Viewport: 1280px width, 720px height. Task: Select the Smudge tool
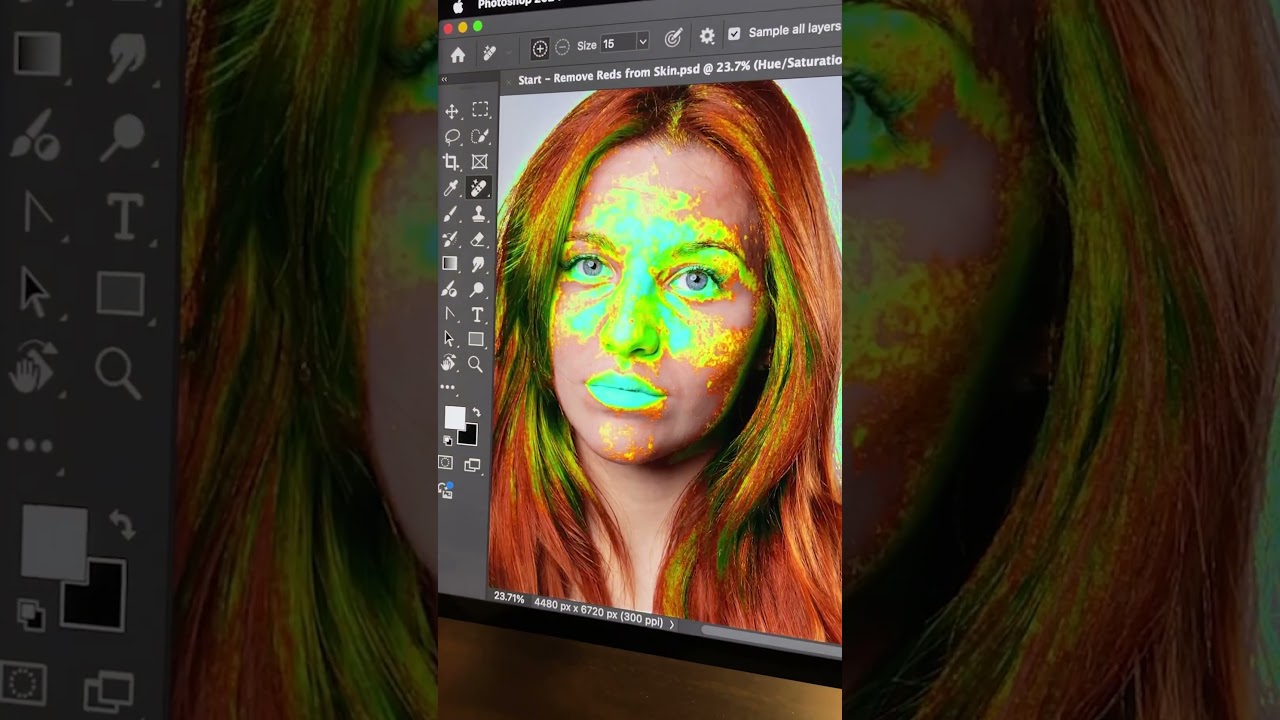click(477, 264)
